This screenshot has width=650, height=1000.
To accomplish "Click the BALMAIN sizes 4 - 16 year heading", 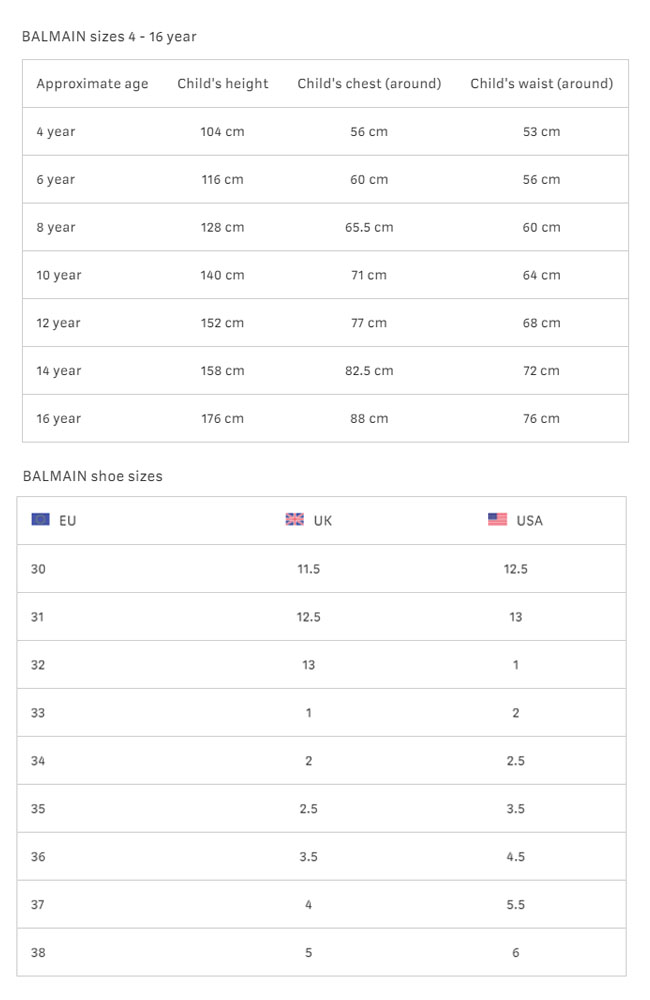I will click(109, 37).
